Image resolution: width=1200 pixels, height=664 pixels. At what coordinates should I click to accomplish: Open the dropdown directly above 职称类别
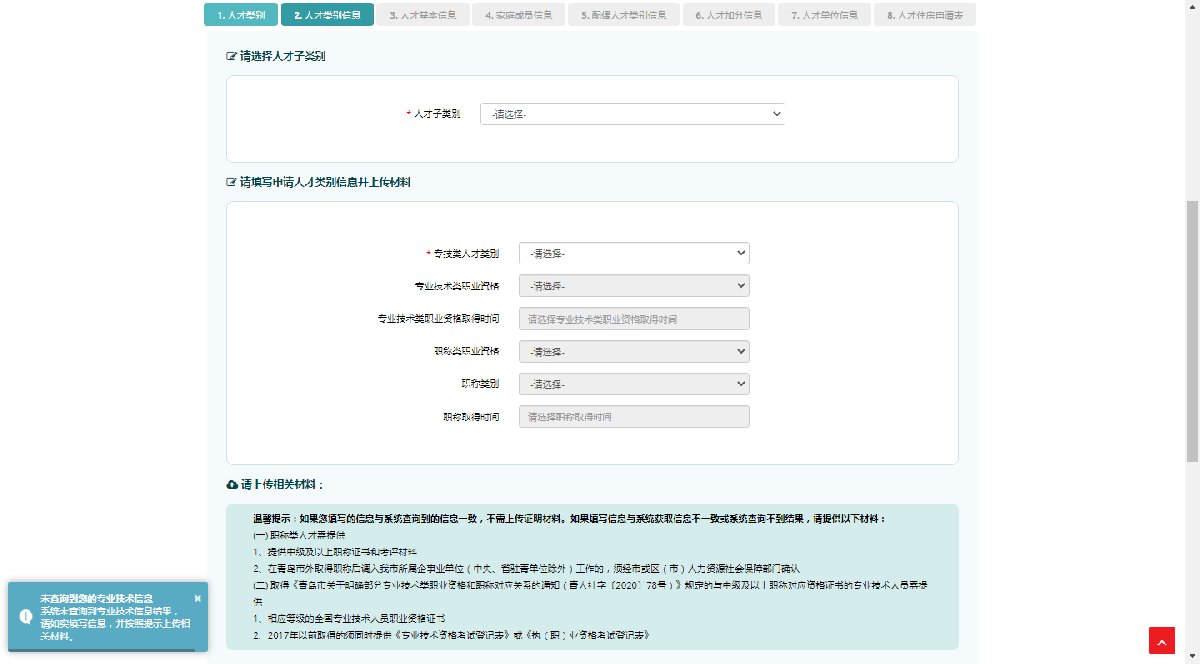[x=634, y=352]
